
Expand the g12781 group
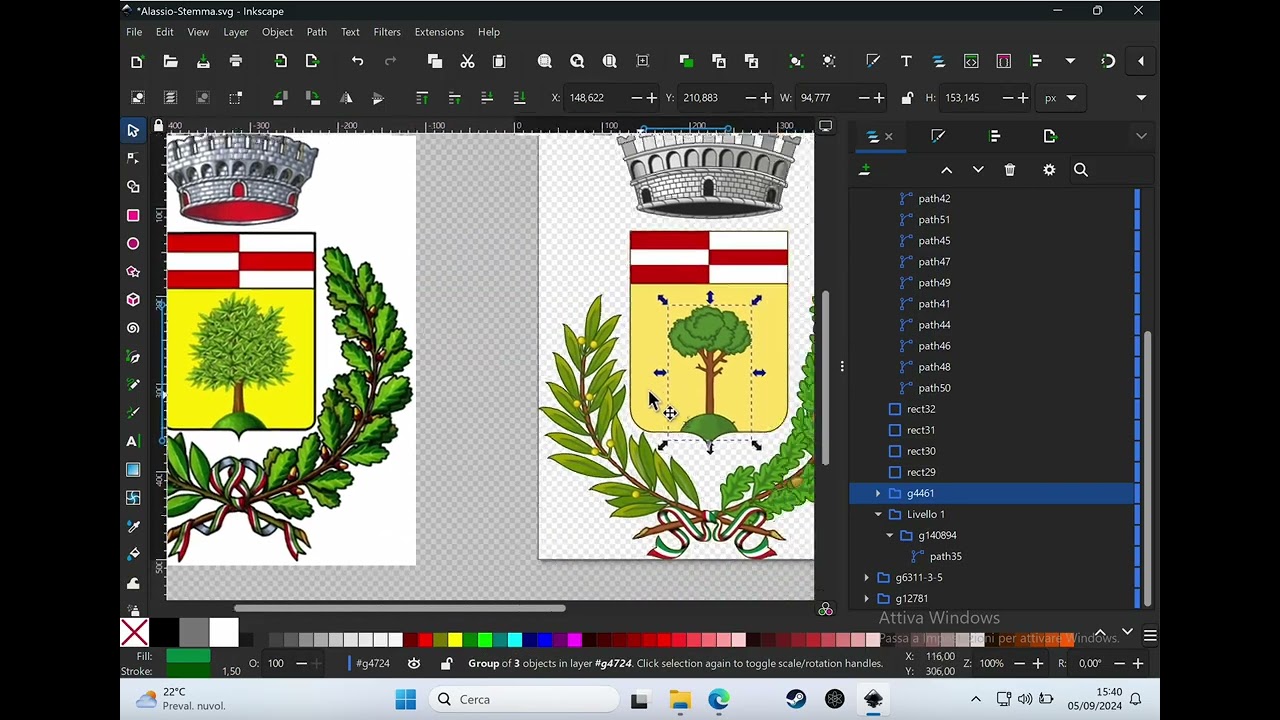click(866, 598)
